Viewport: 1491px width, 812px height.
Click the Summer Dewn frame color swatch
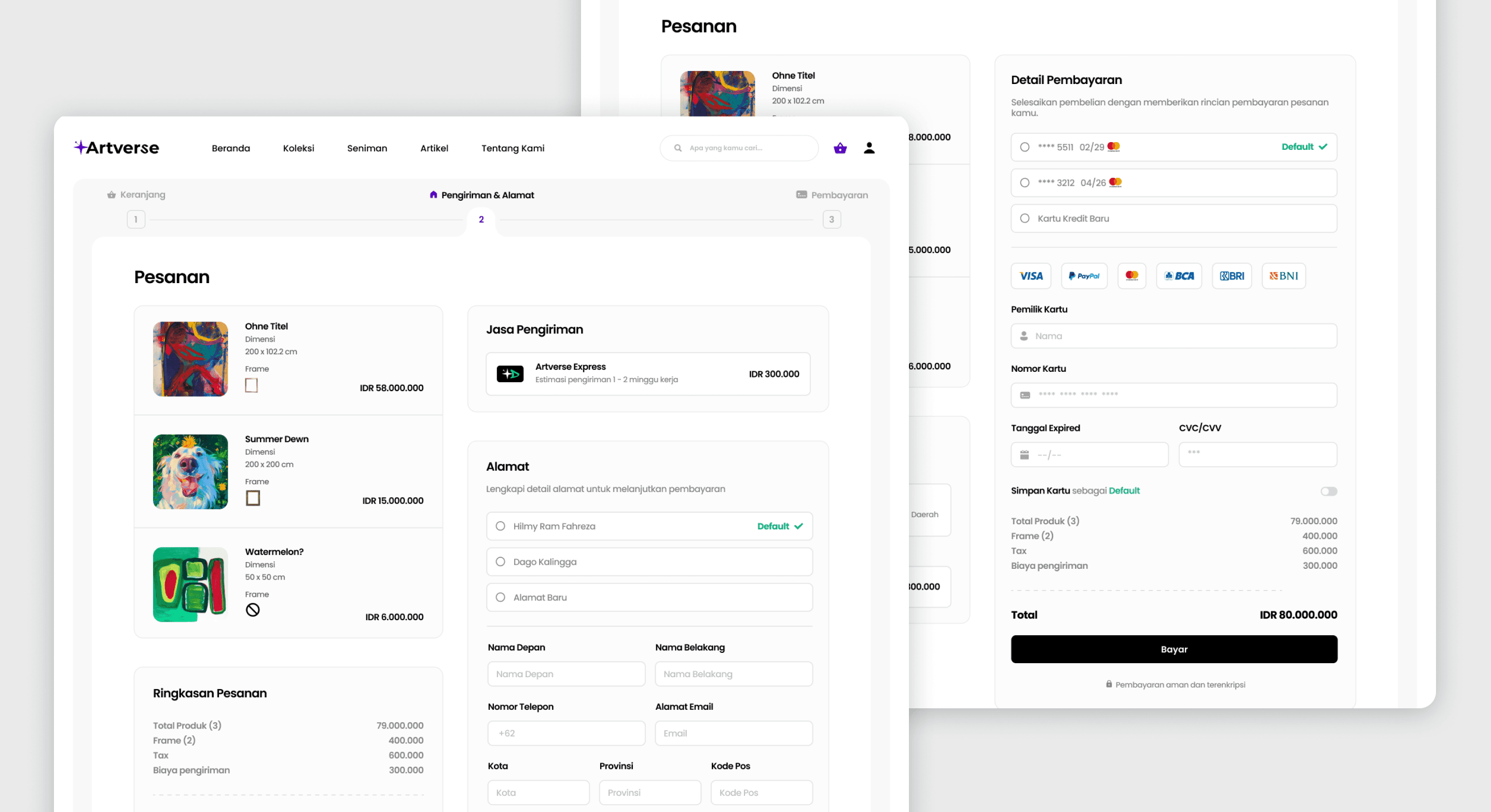click(x=253, y=498)
